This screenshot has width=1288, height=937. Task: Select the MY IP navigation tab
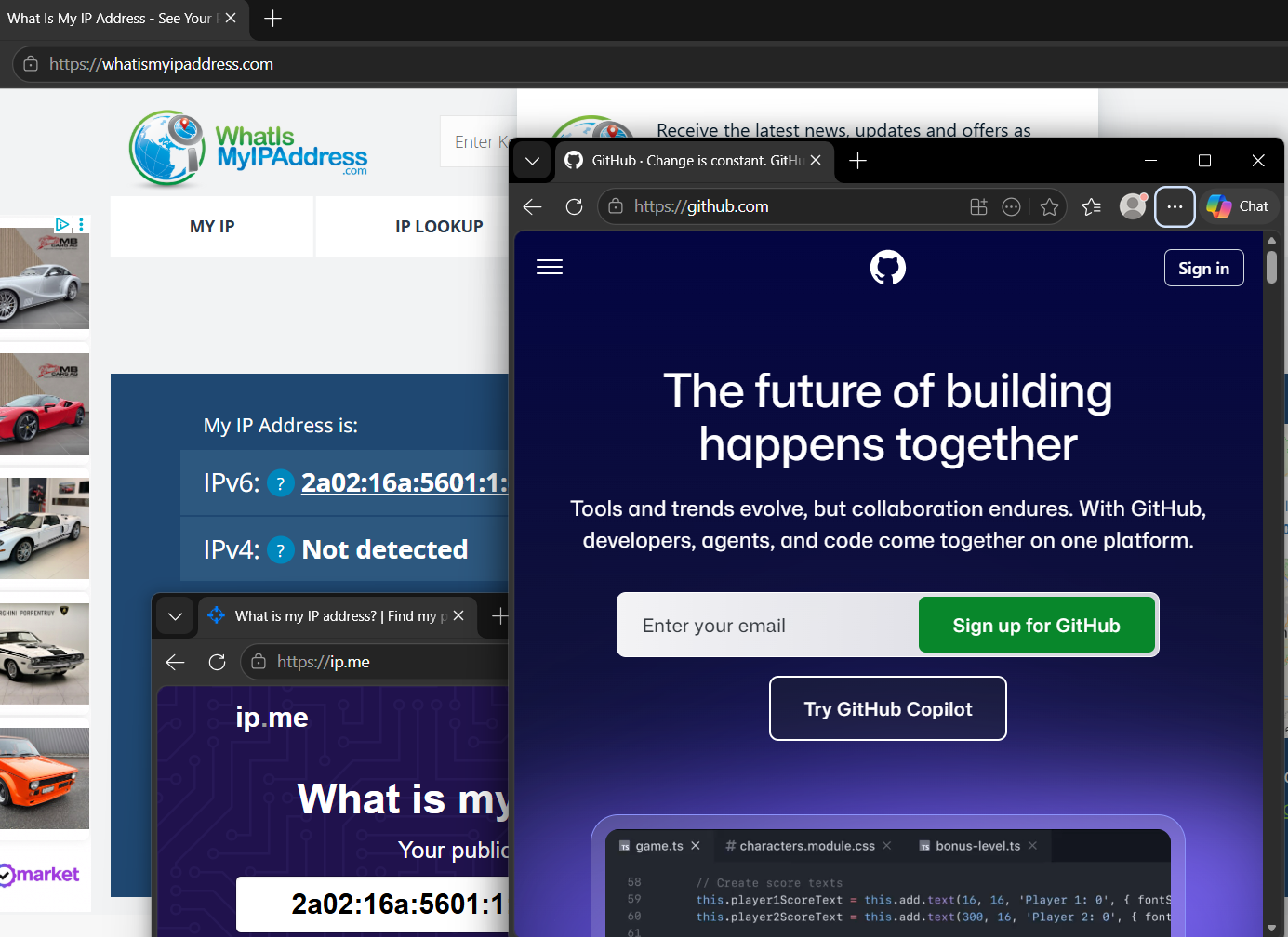(x=212, y=227)
